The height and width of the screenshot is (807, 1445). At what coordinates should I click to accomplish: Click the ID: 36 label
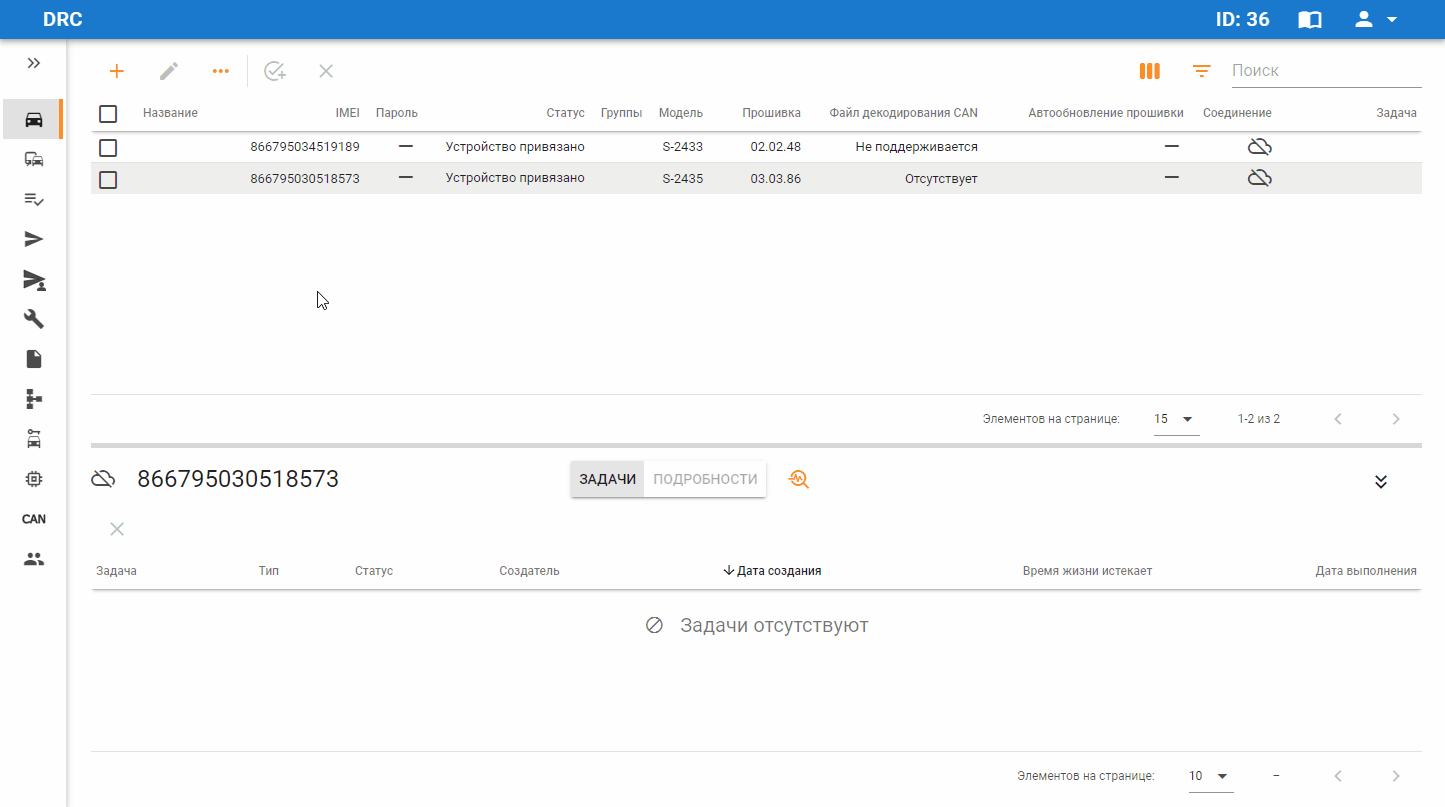pyautogui.click(x=1242, y=19)
